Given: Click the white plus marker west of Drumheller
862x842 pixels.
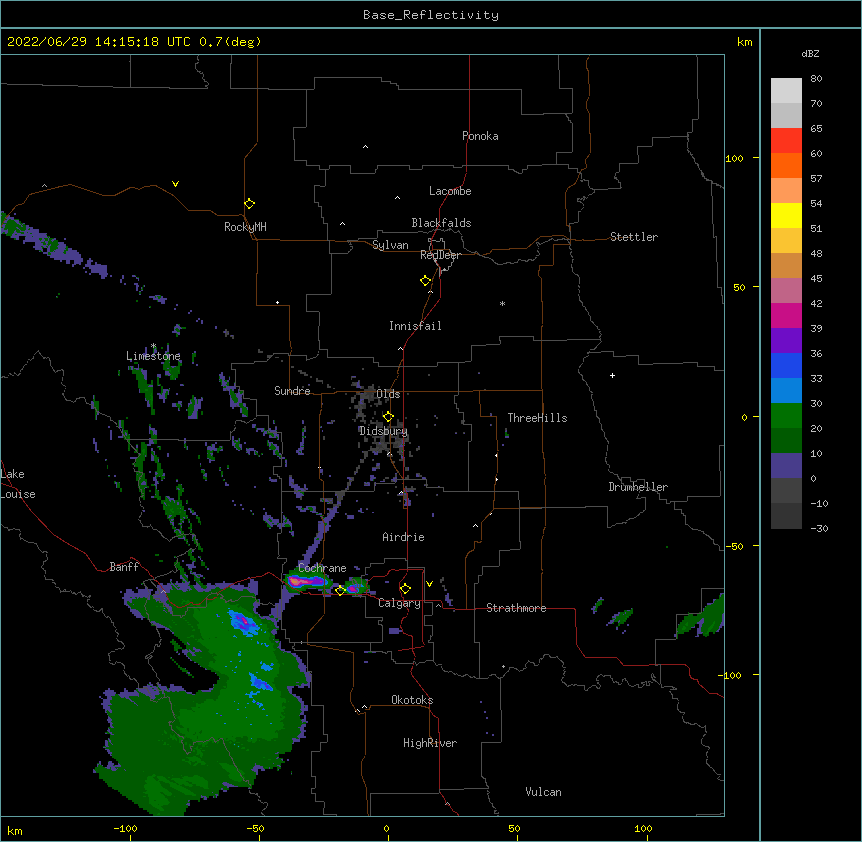Looking at the screenshot, I should (612, 375).
